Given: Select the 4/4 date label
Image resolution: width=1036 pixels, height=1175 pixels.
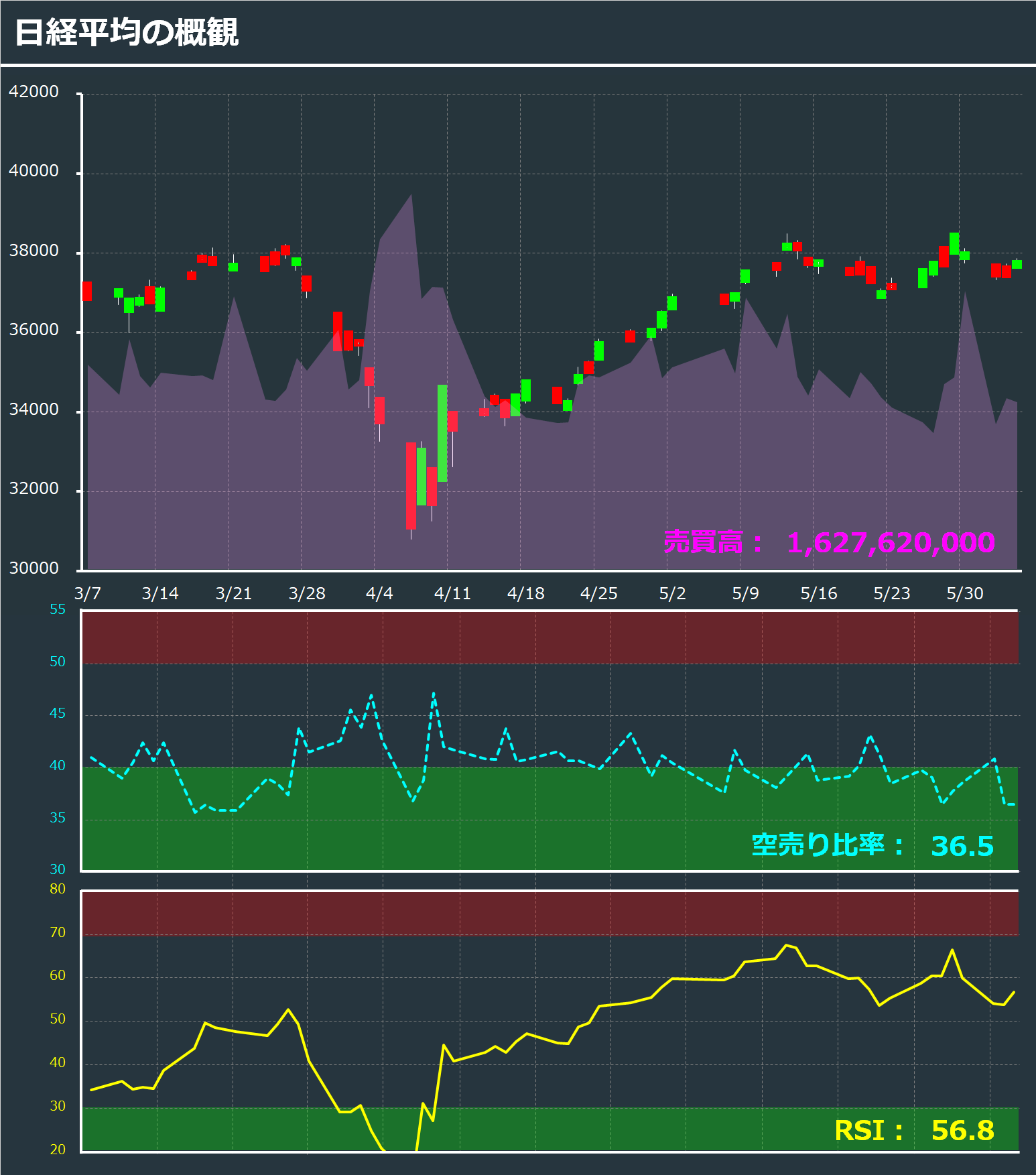Looking at the screenshot, I should coord(379,593).
